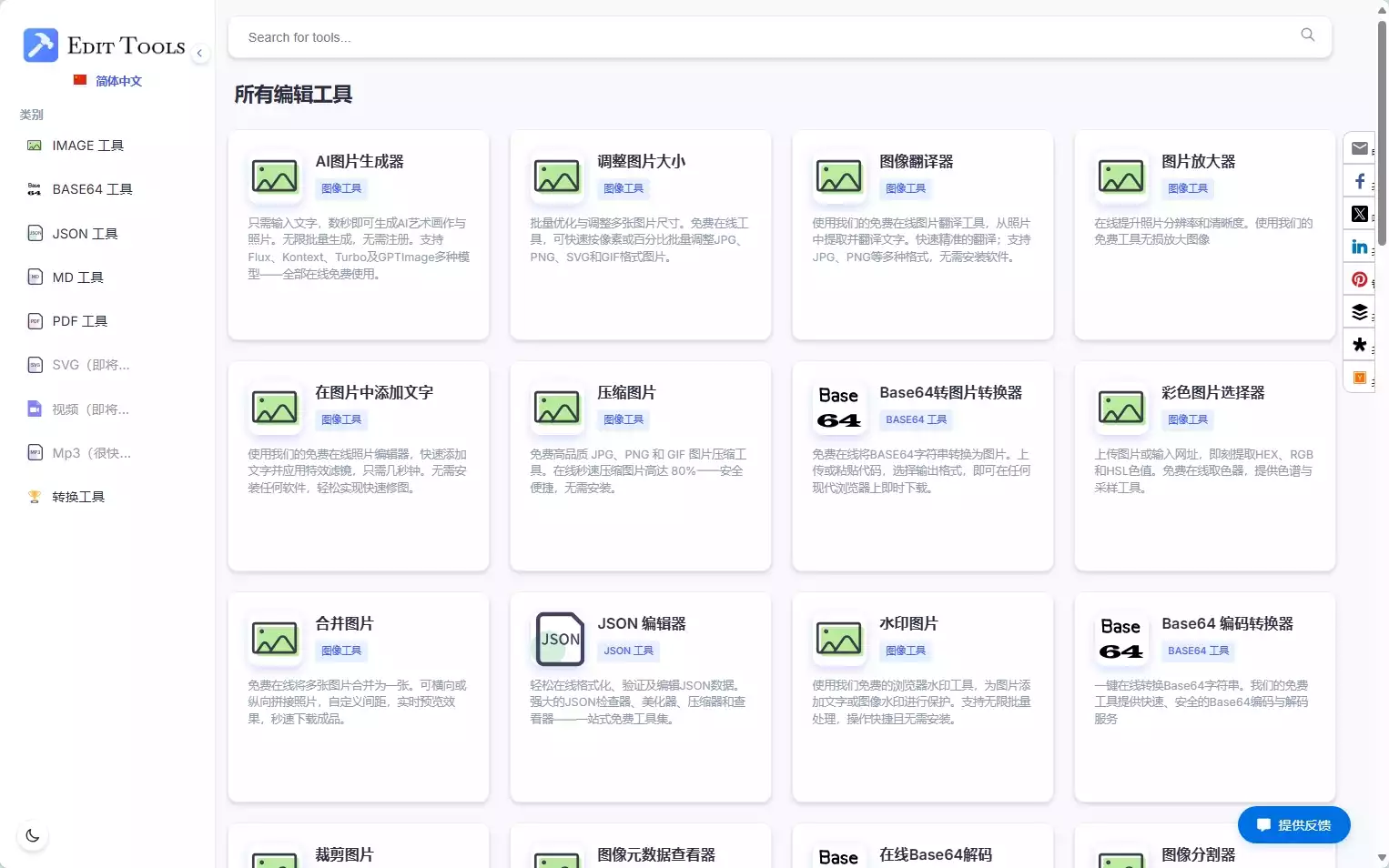Share the page to Buffer
The width and height of the screenshot is (1389, 868).
tap(1360, 312)
